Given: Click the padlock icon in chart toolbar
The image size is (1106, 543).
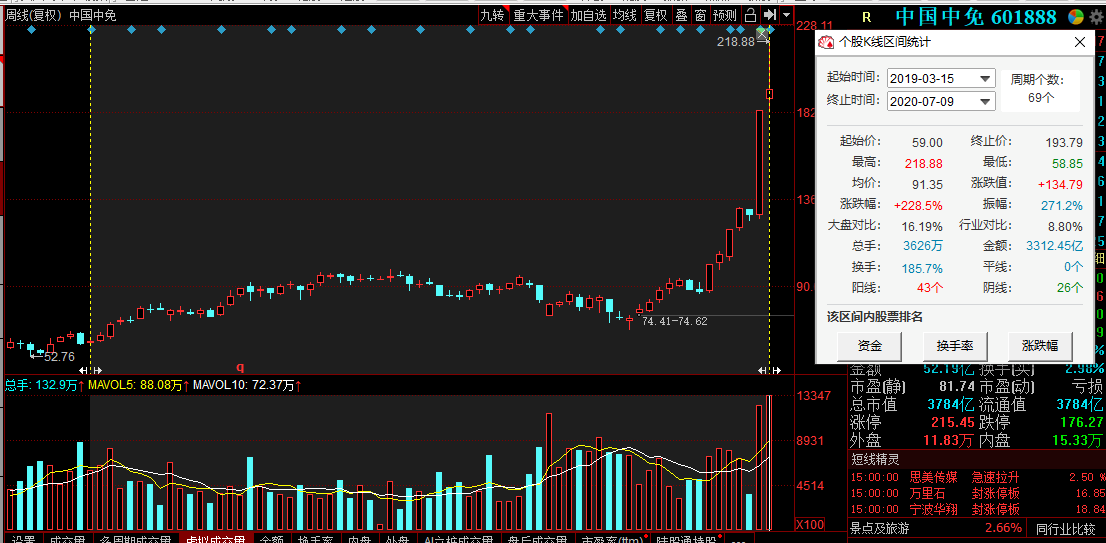Looking at the screenshot, I should (750, 15).
